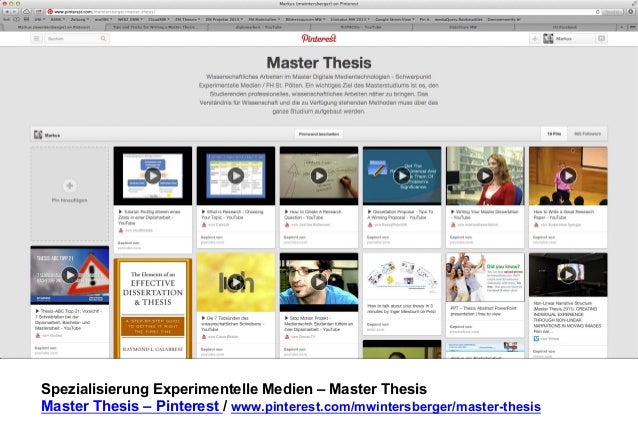
Task: Click the plus icon in the Pinterest header
Action: click(535, 39)
